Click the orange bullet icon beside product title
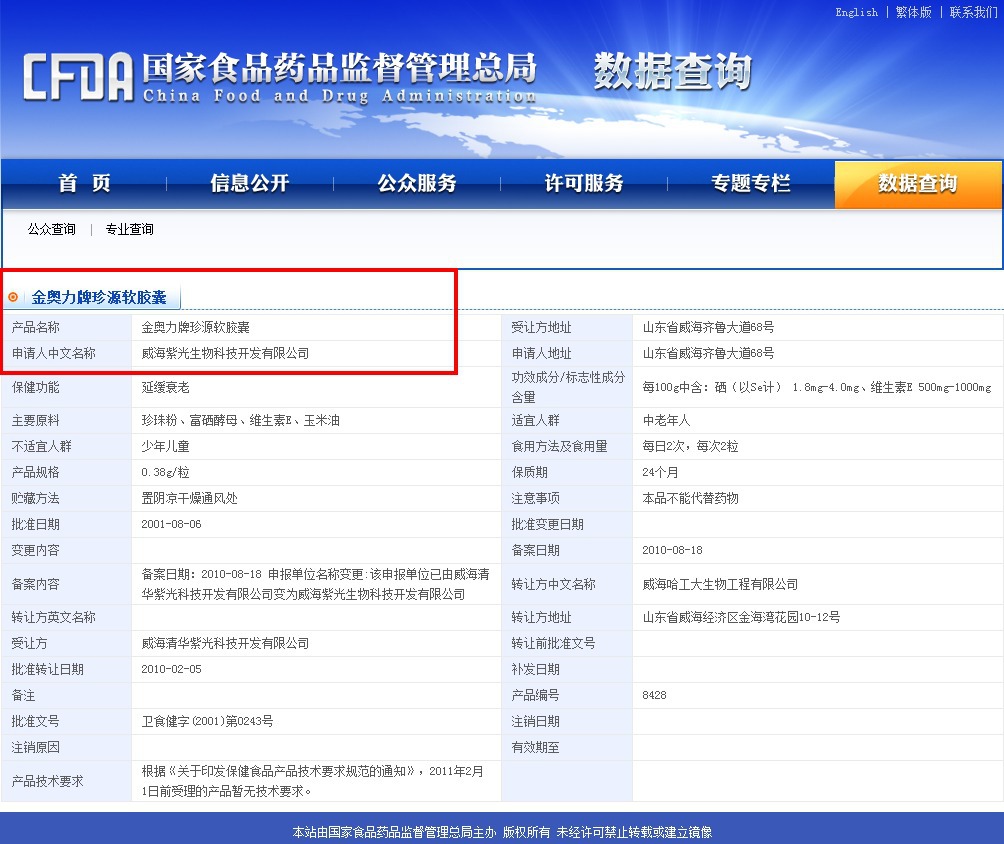Screen dimensions: 1004x844 (x=13, y=297)
